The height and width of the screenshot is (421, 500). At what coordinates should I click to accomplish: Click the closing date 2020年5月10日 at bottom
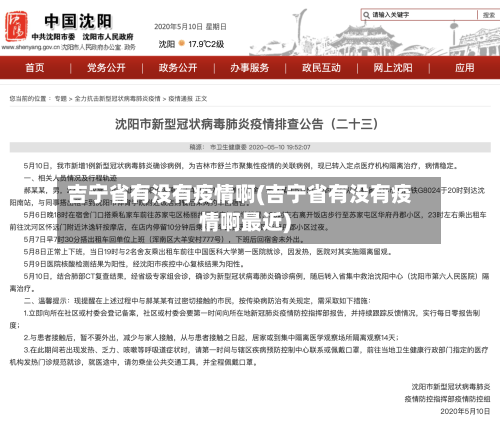[465, 411]
